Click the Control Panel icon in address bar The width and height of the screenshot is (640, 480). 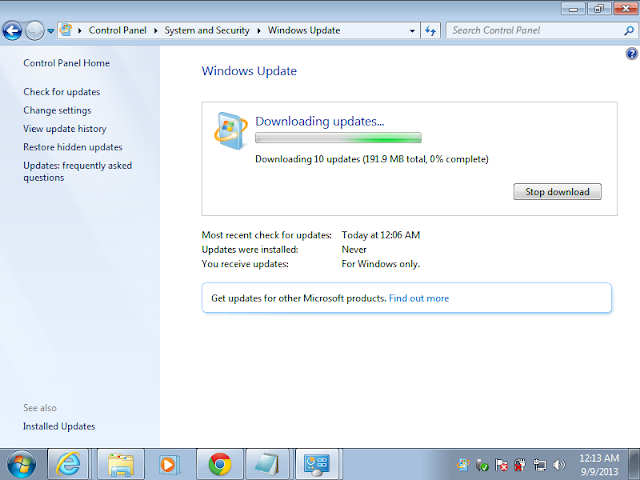coord(66,30)
